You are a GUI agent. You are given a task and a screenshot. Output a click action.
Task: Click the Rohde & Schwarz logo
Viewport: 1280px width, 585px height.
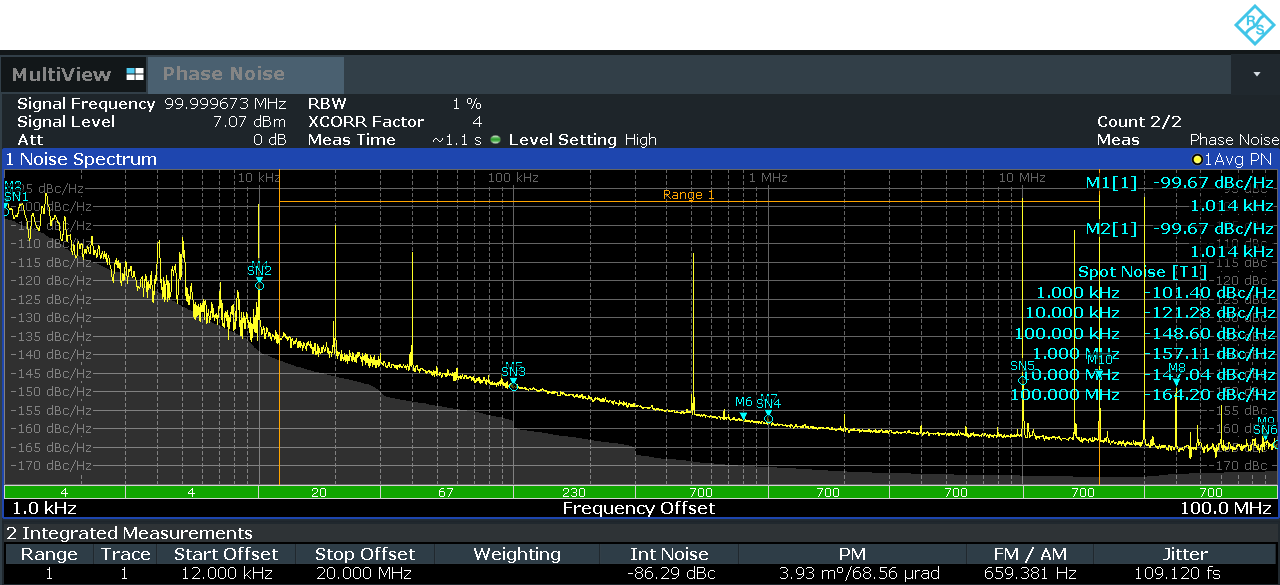click(1253, 24)
